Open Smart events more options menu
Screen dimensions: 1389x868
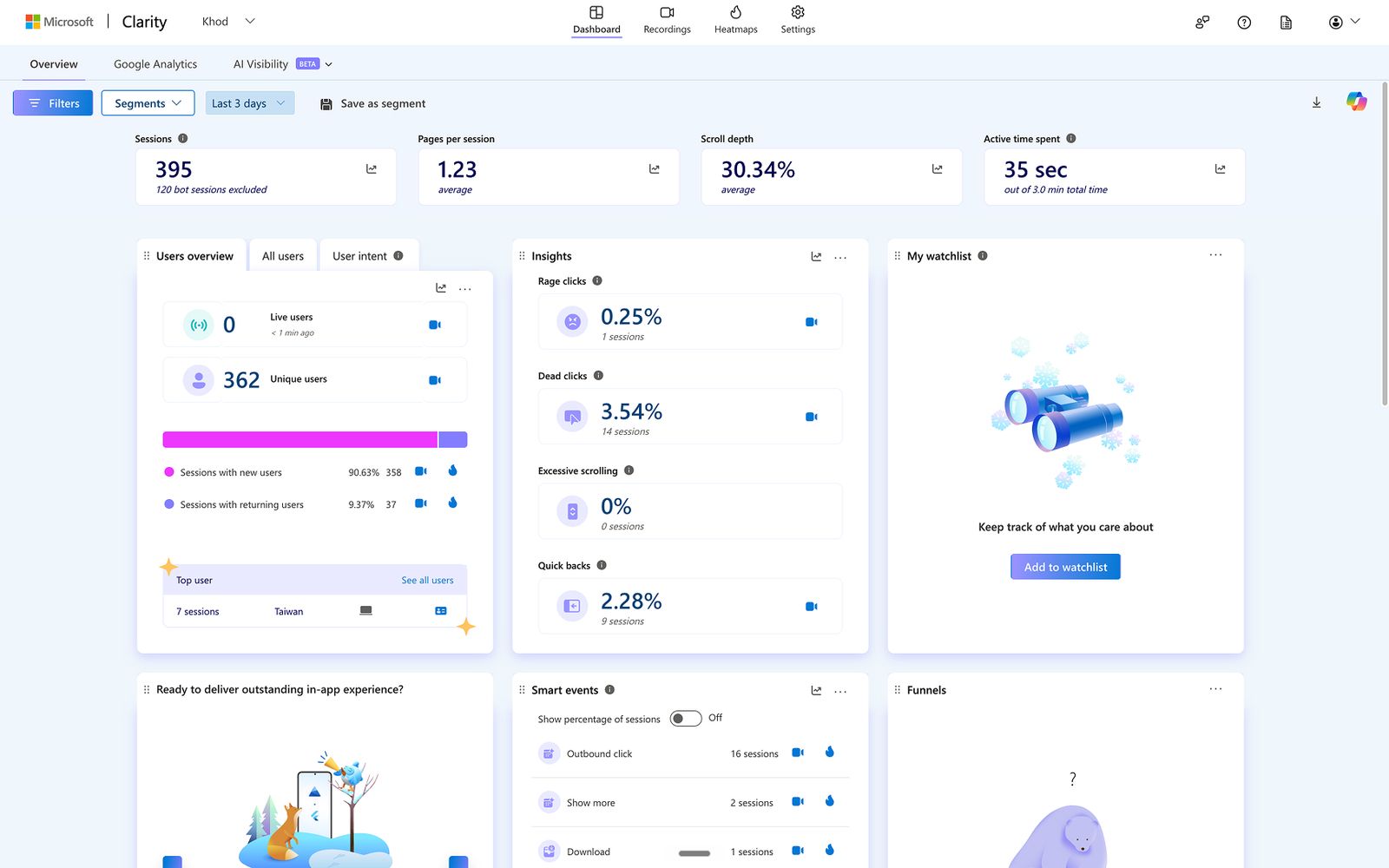(x=840, y=692)
